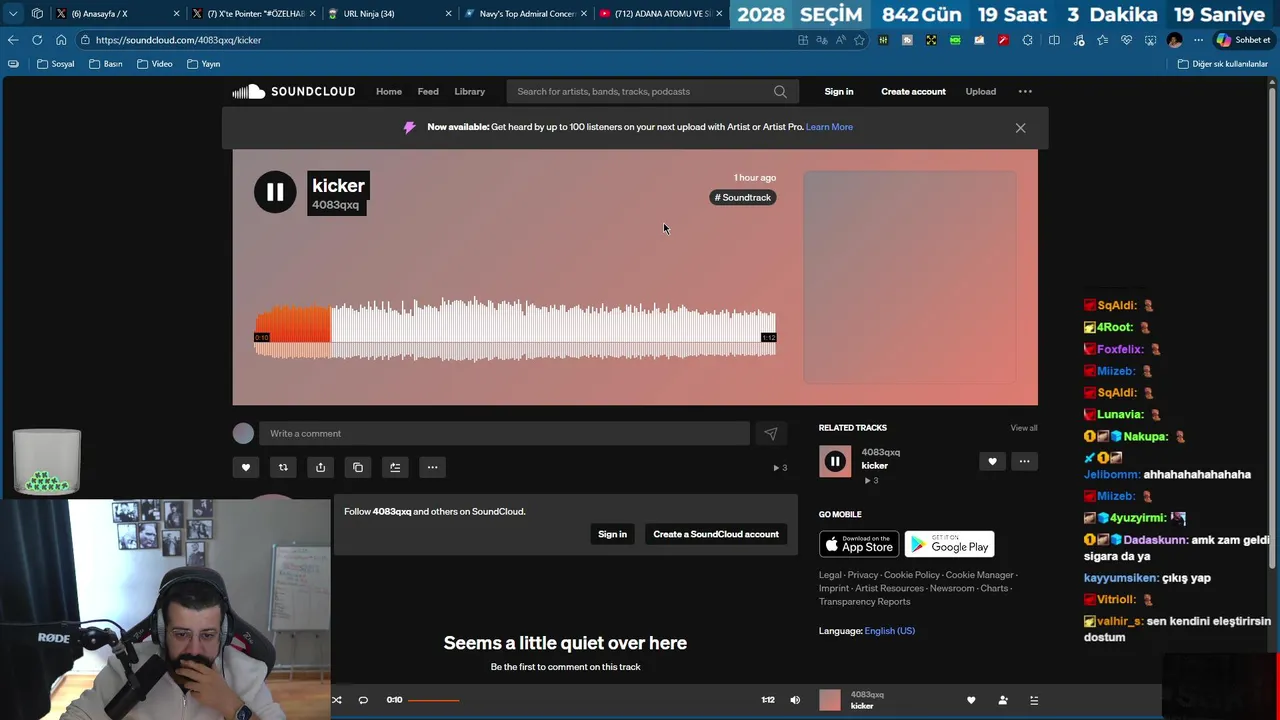The height and width of the screenshot is (720, 1280).
Task: Click the Write a comment field
Action: click(x=504, y=433)
